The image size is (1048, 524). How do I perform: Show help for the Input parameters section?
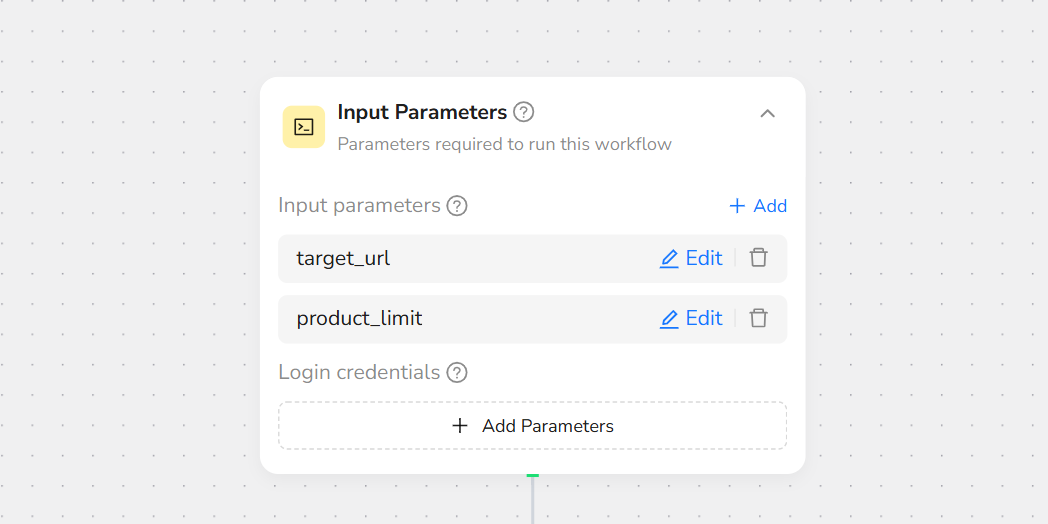[x=457, y=206]
